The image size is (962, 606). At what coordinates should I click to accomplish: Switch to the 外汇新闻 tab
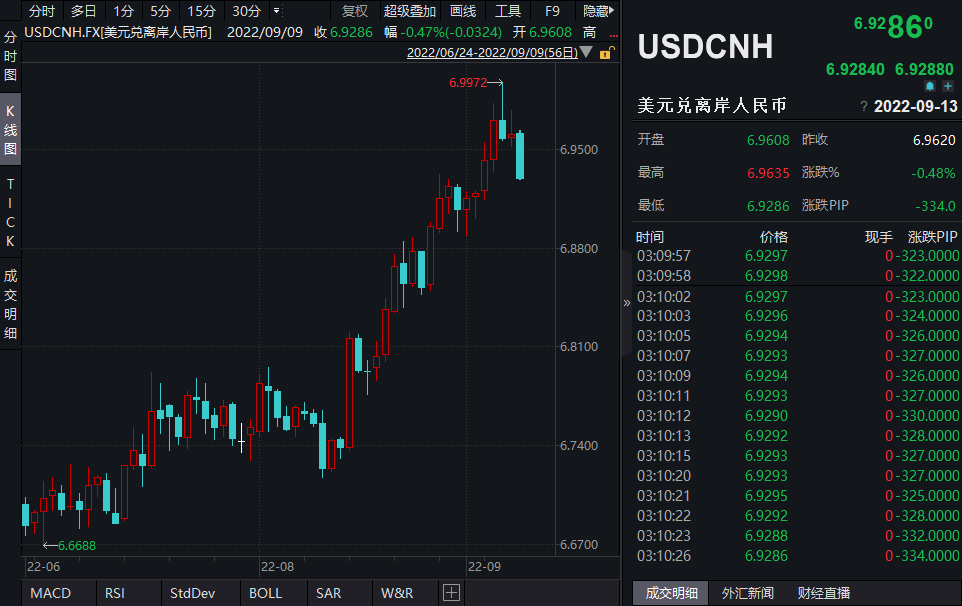point(747,593)
